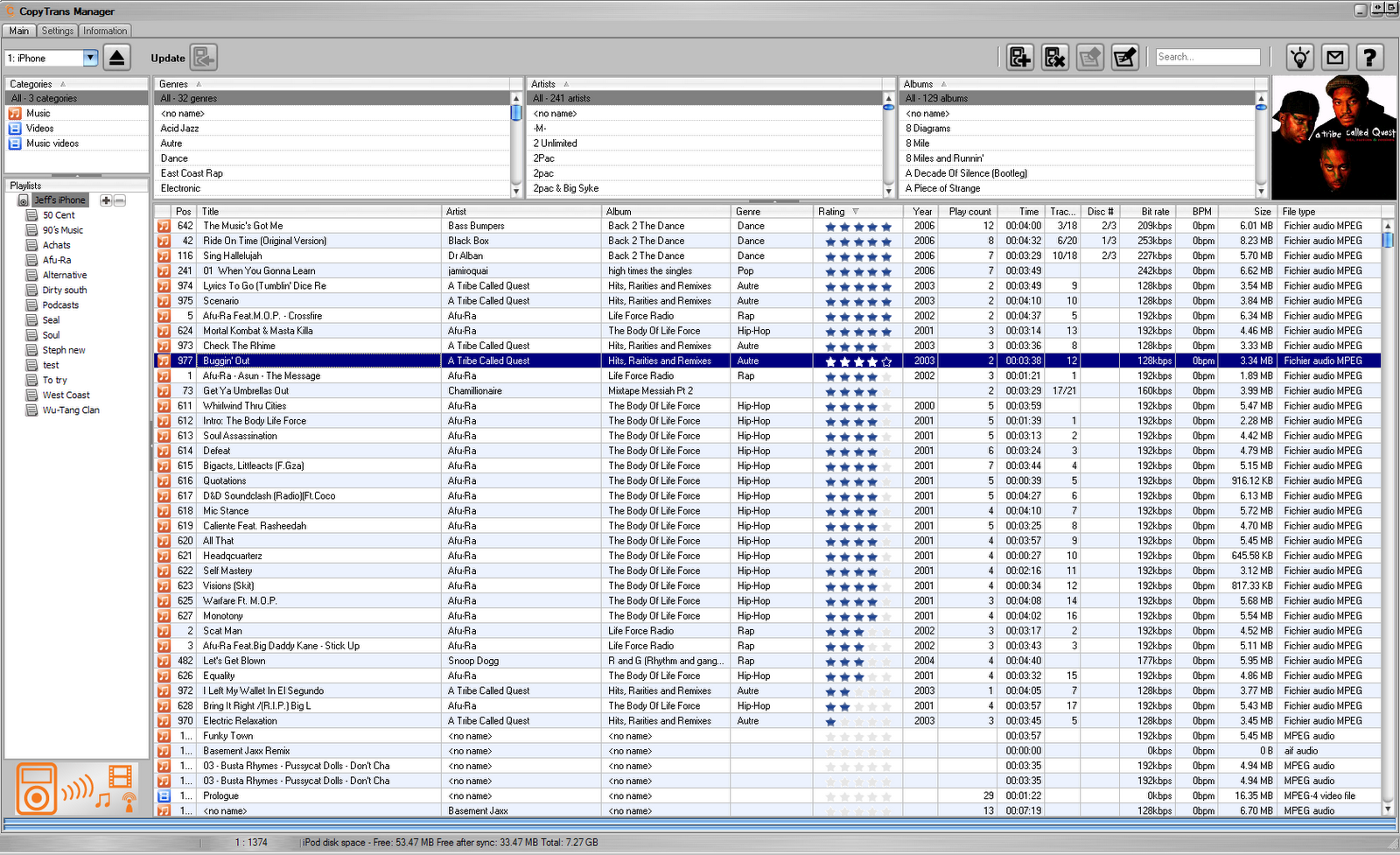
Task: Click the Albums list scrollbar down arrow
Action: click(1261, 191)
